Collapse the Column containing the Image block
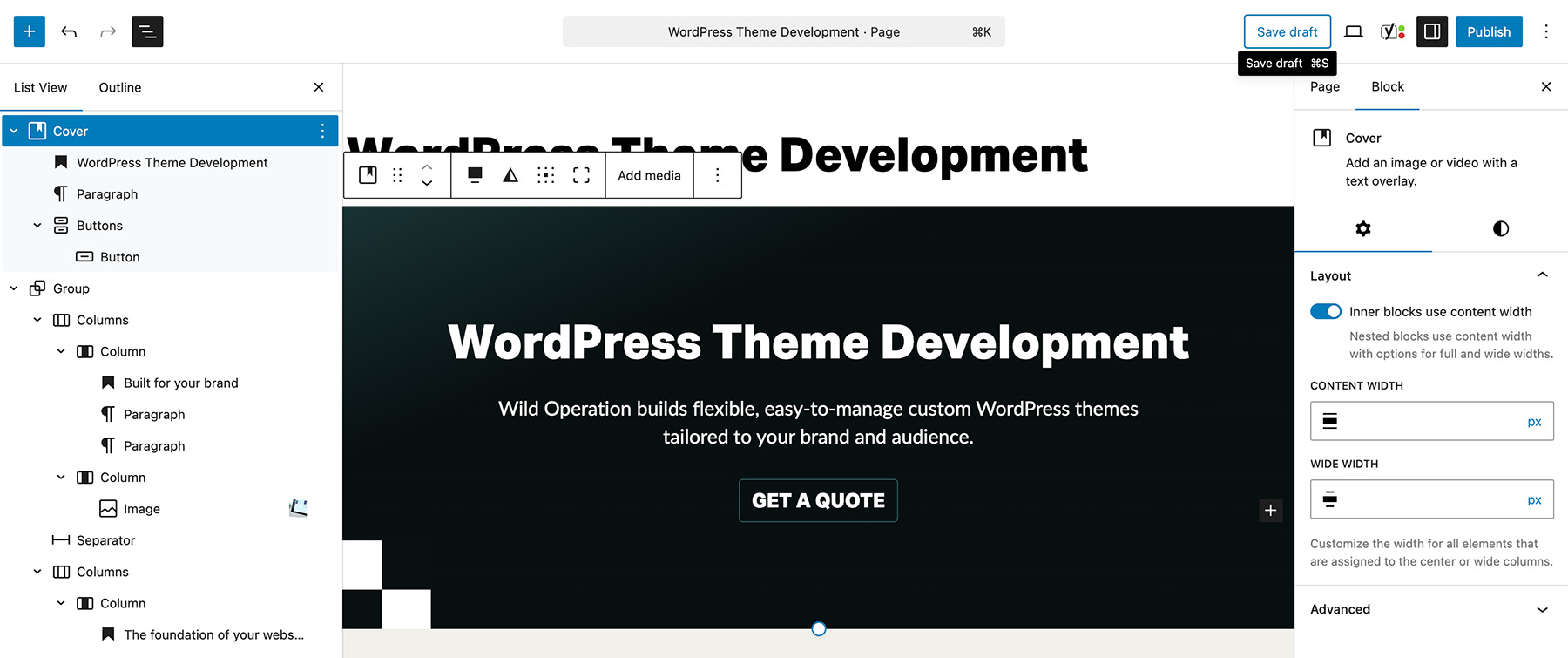Screen dimensions: 1568x658 point(61,478)
